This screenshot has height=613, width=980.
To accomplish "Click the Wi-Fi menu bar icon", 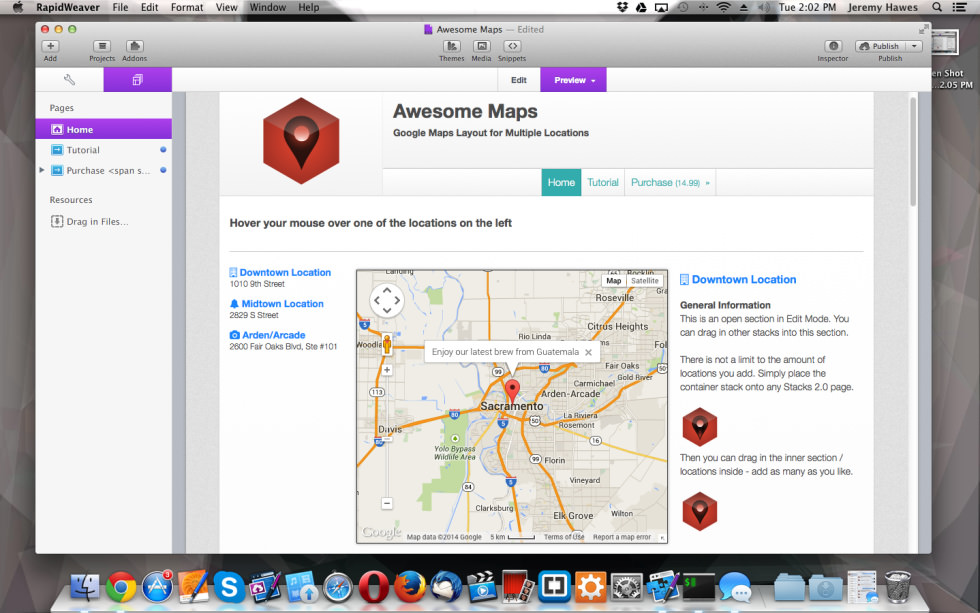I will (723, 7).
